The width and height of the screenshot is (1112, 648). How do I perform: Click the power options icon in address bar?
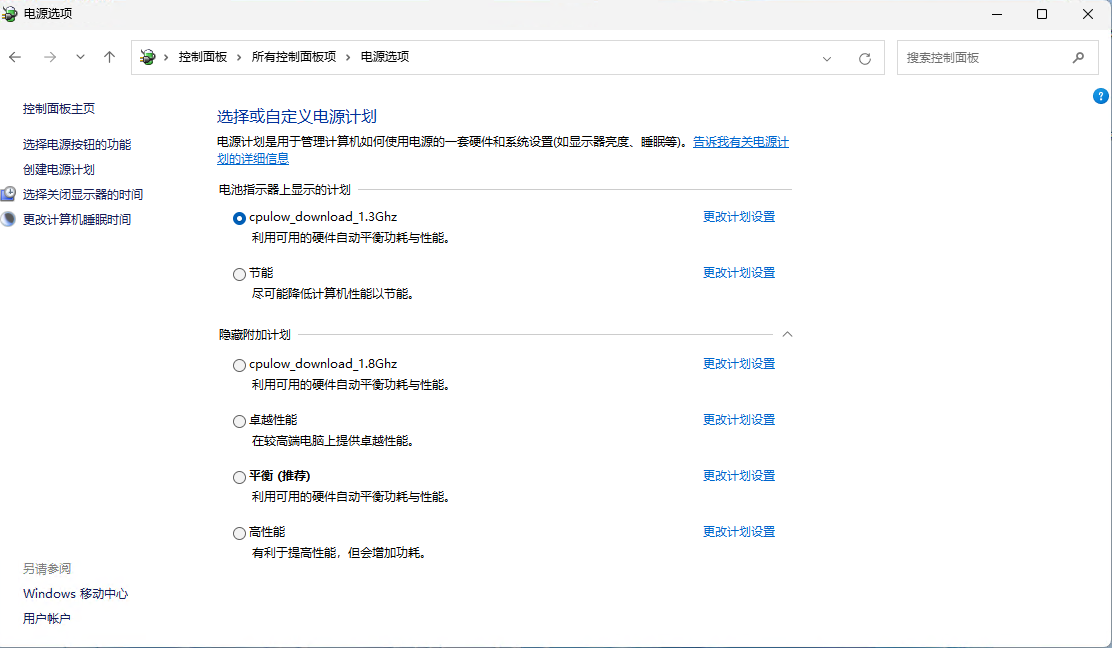pos(148,57)
